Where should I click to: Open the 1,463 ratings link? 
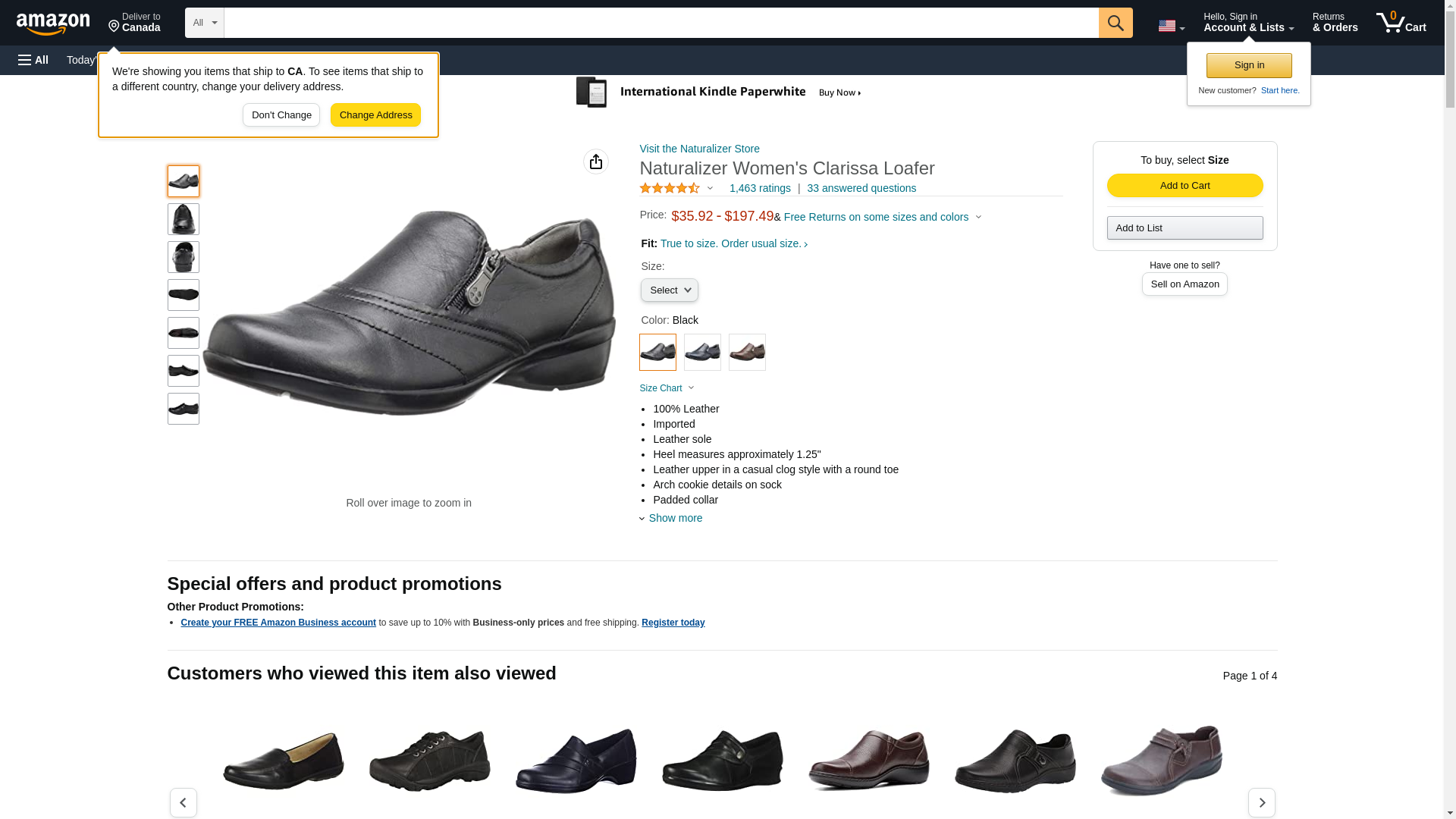click(759, 188)
